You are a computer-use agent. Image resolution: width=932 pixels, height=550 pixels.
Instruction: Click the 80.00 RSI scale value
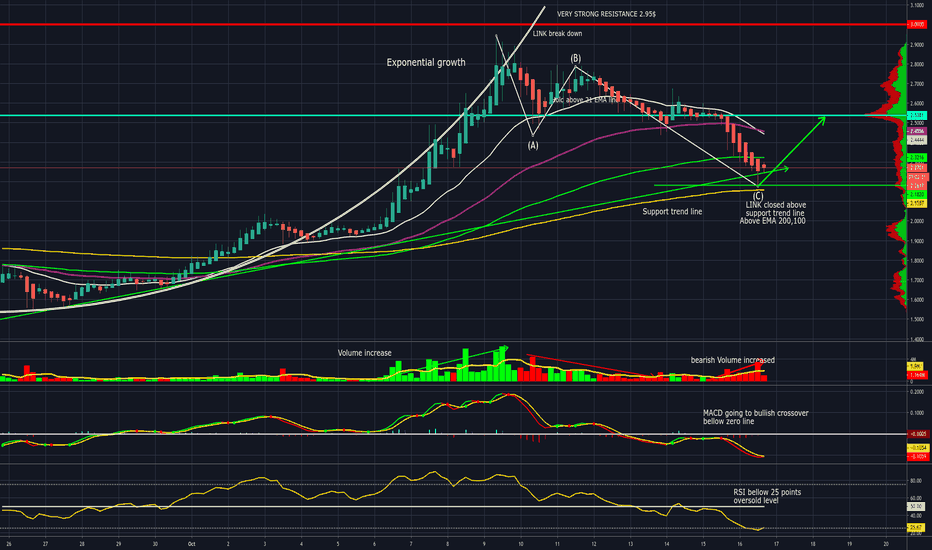point(915,480)
